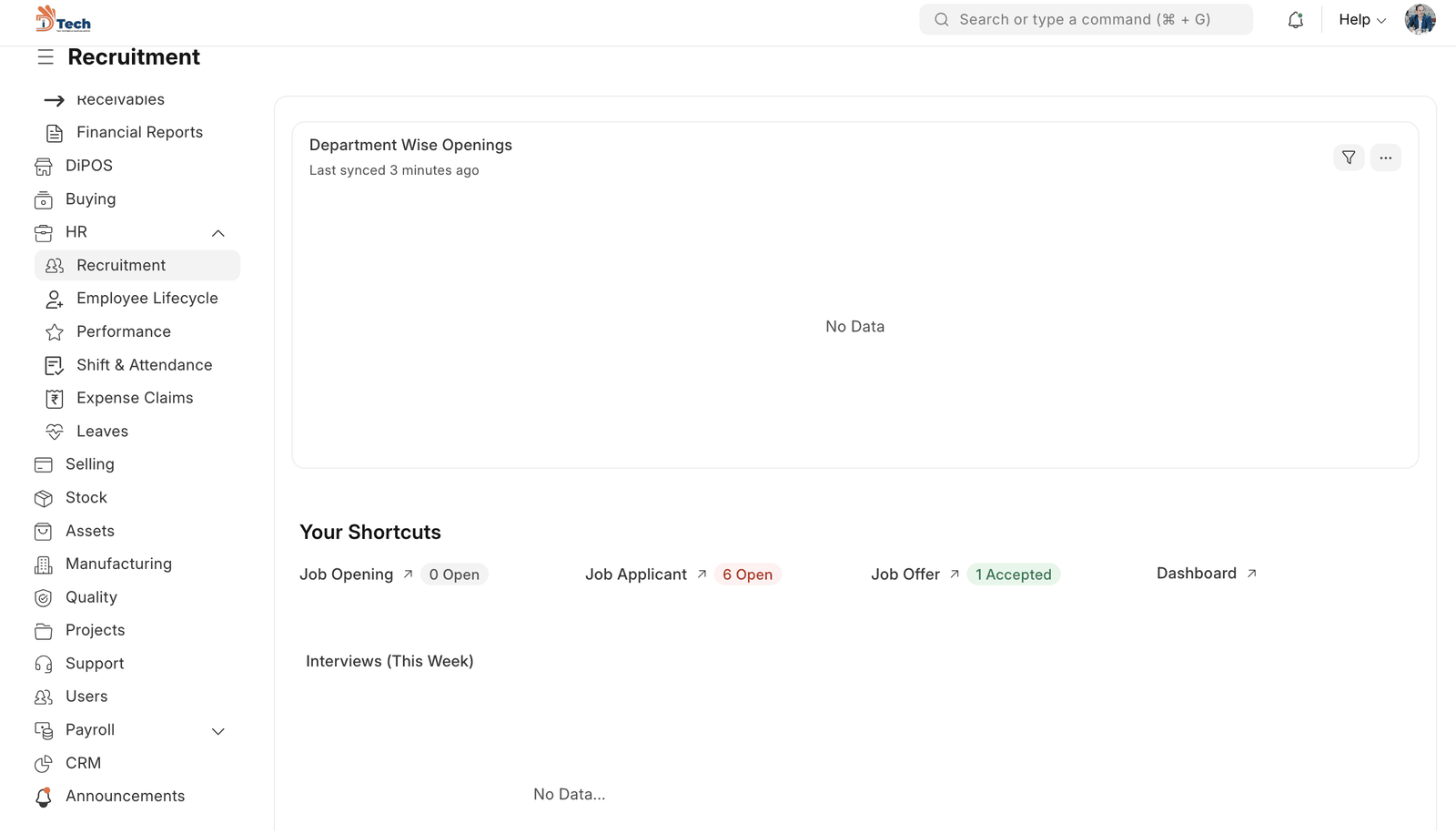Image resolution: width=1456 pixels, height=834 pixels.
Task: Go to Shift & Attendance workspace
Action: tap(144, 365)
